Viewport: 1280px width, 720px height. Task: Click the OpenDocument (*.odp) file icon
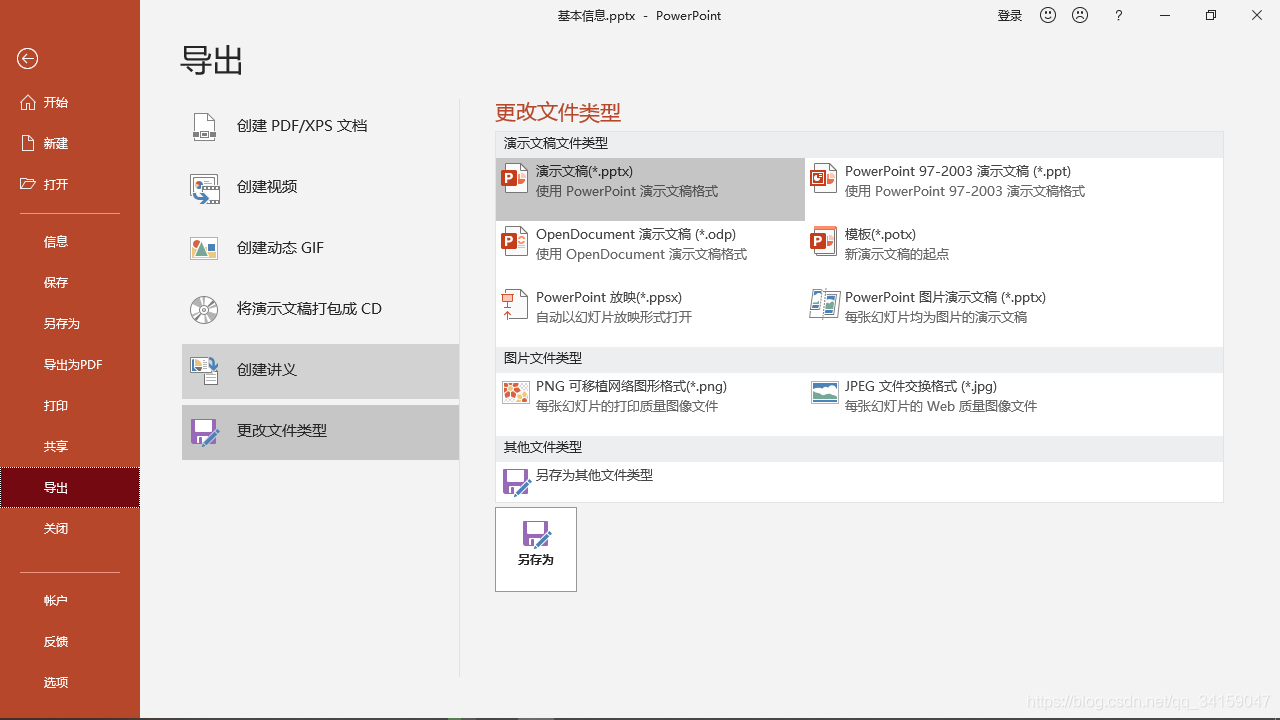[x=515, y=242]
